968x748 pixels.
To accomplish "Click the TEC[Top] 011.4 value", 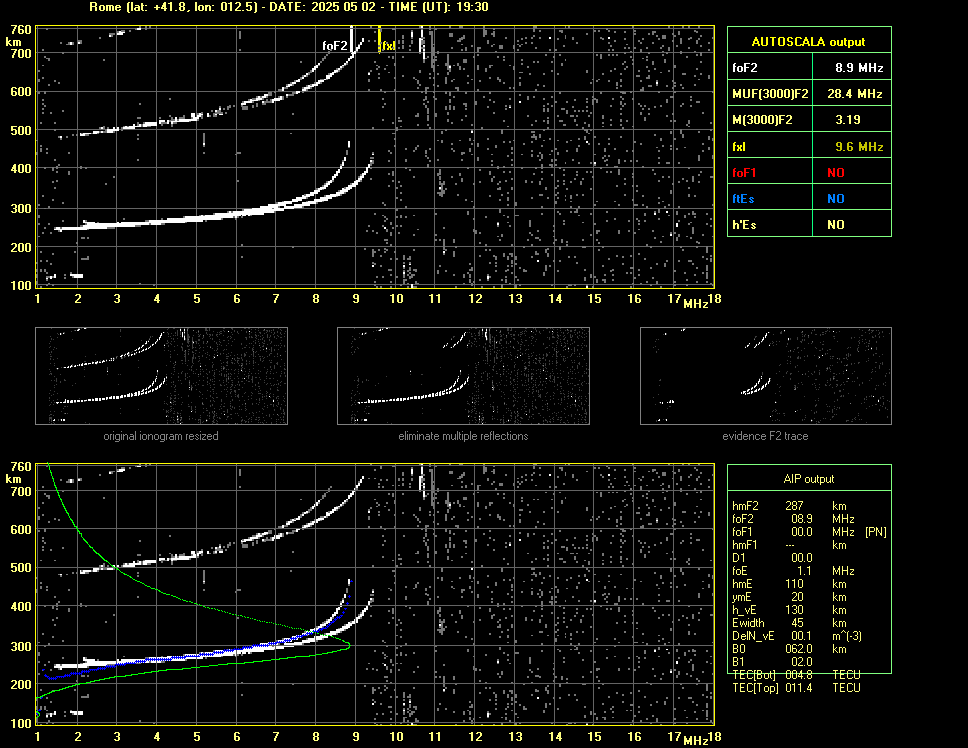I will (x=798, y=688).
